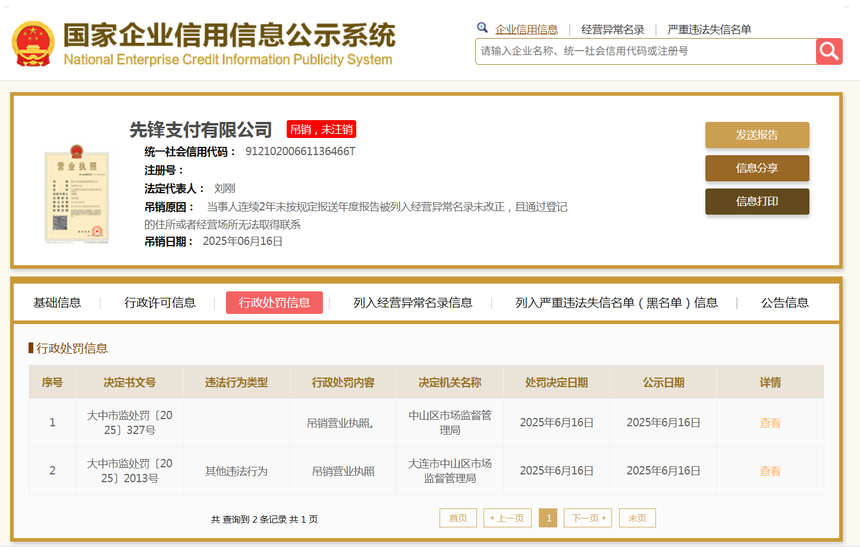This screenshot has height=547, width=860.
Task: Click the 行政处罚信息 section heading
Action: click(x=72, y=348)
